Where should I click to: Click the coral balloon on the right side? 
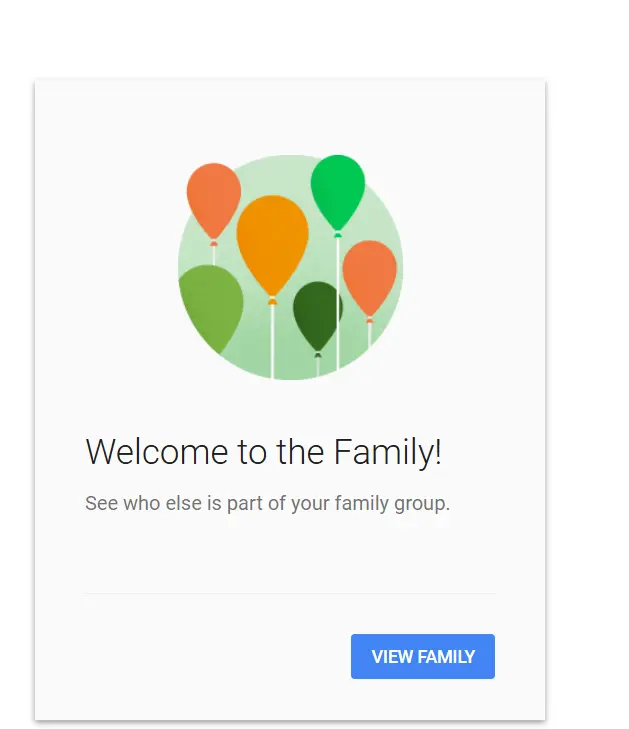pos(370,278)
